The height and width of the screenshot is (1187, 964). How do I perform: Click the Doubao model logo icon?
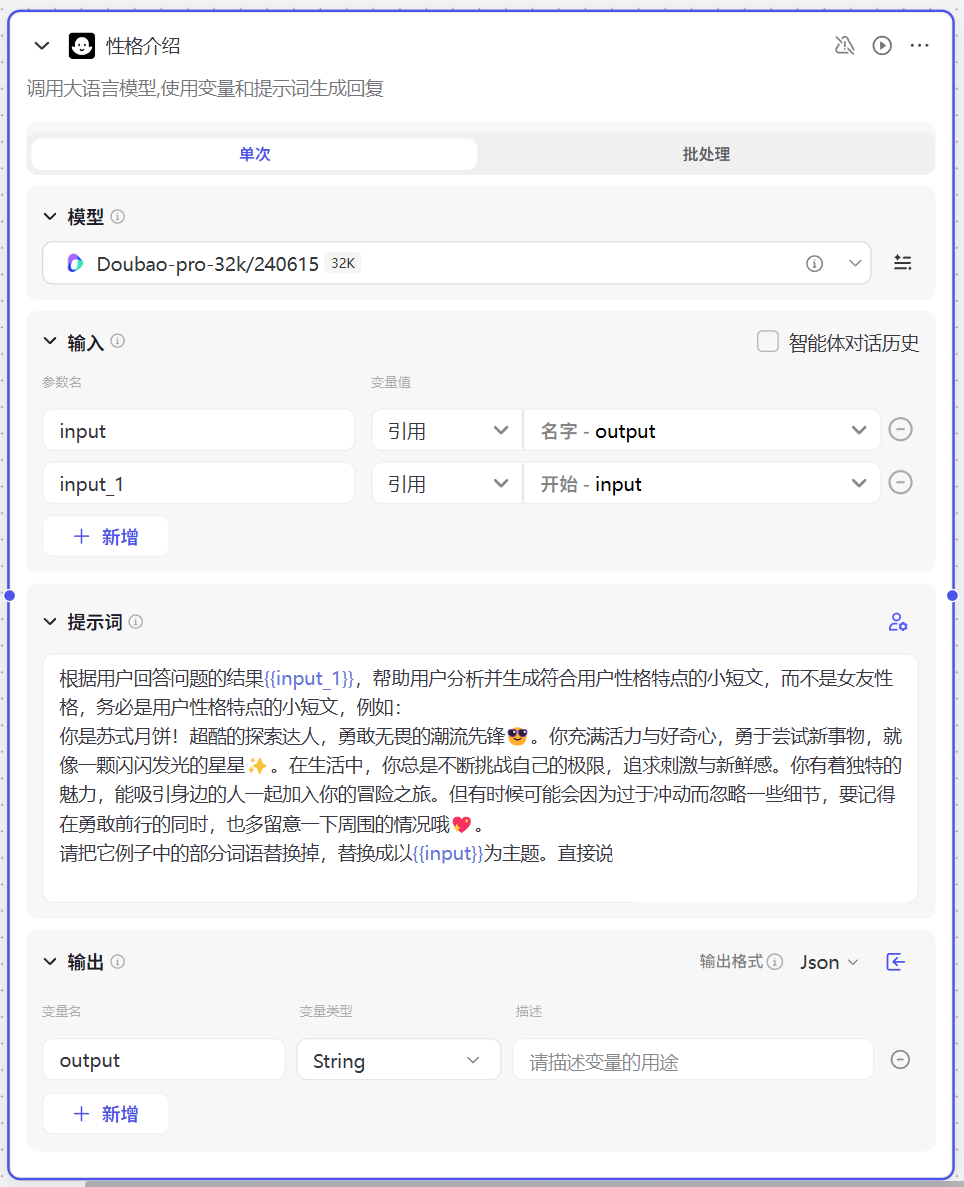75,263
